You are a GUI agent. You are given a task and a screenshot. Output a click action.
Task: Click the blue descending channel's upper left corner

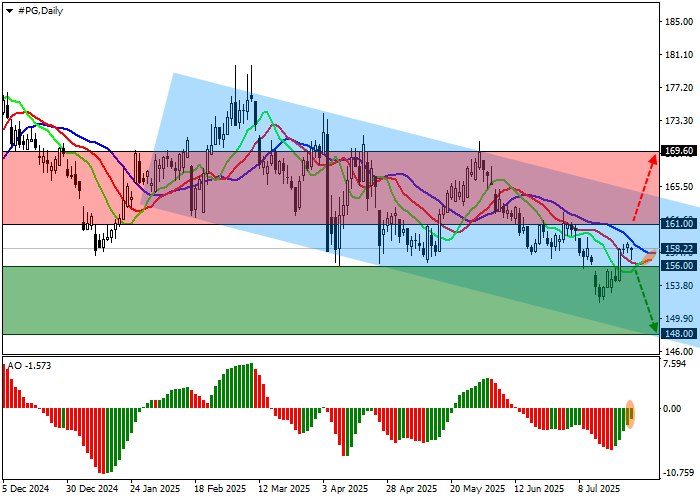point(175,76)
